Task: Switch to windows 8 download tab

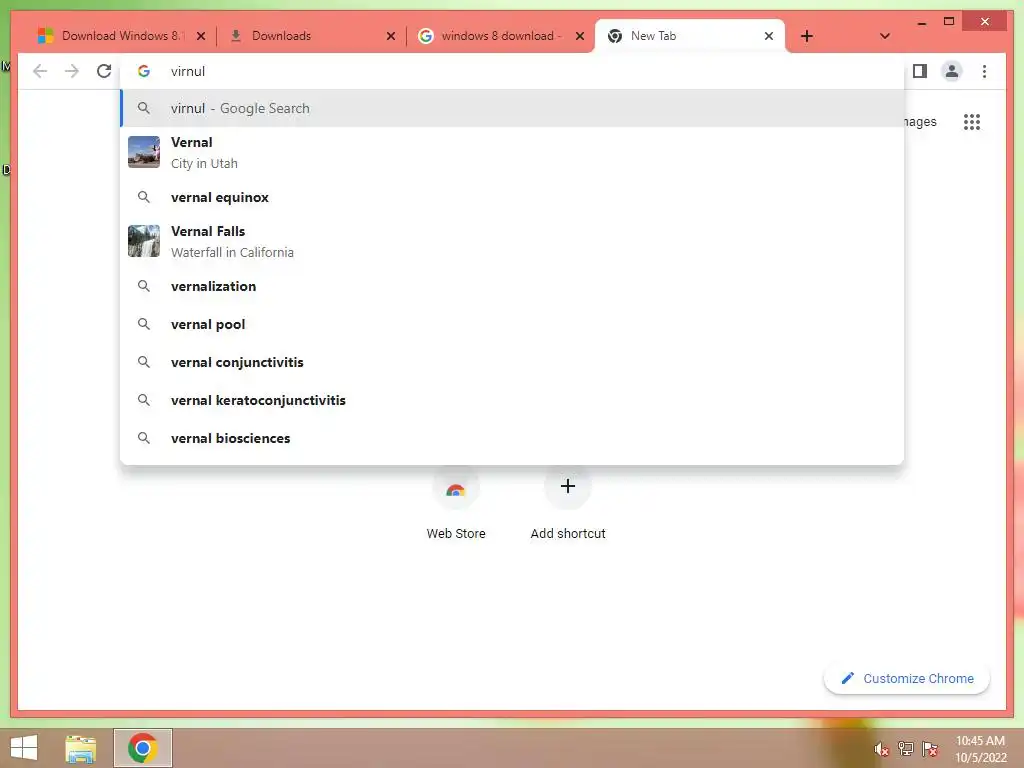Action: (500, 36)
